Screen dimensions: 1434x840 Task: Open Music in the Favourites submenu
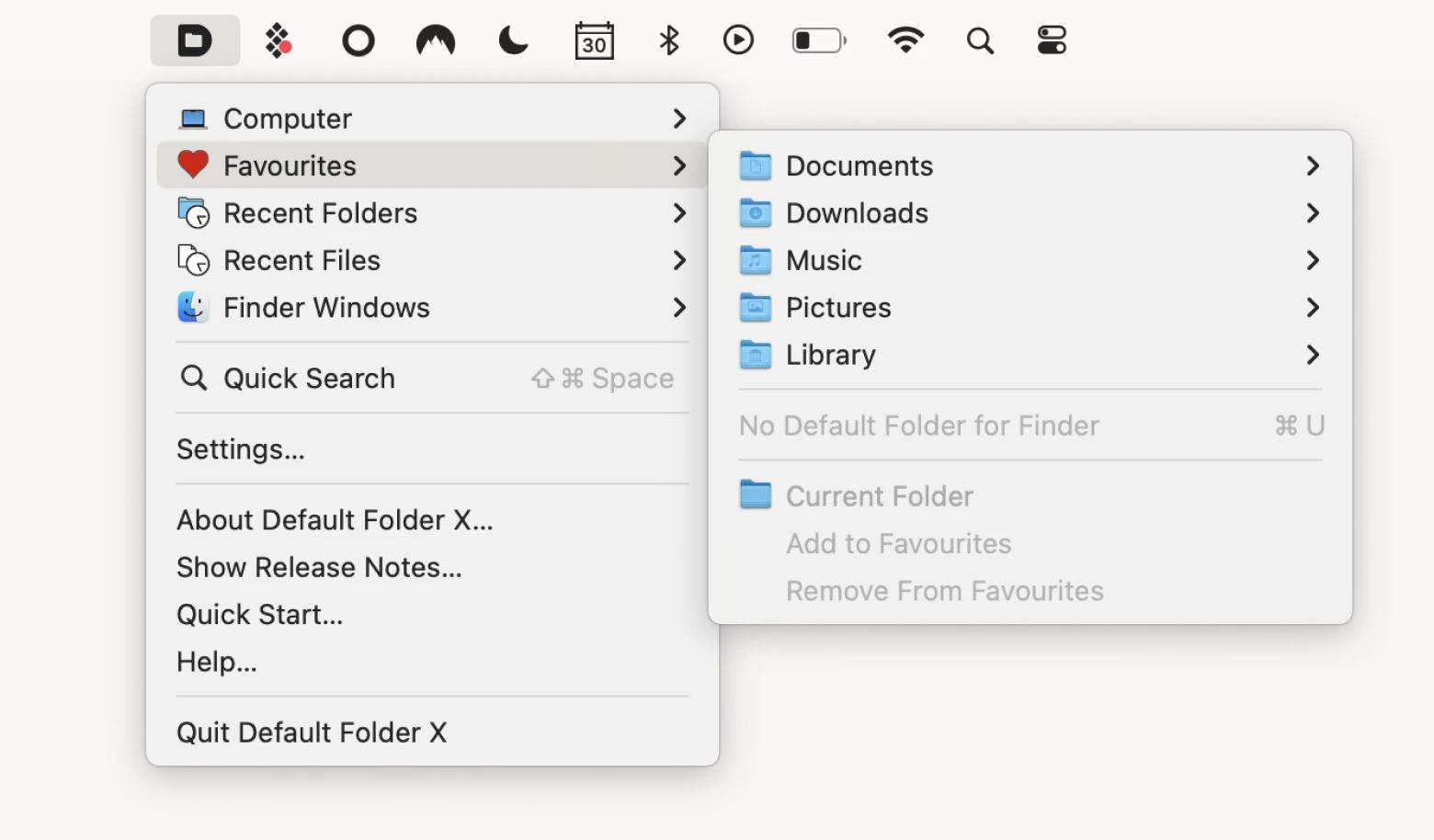[x=1030, y=260]
